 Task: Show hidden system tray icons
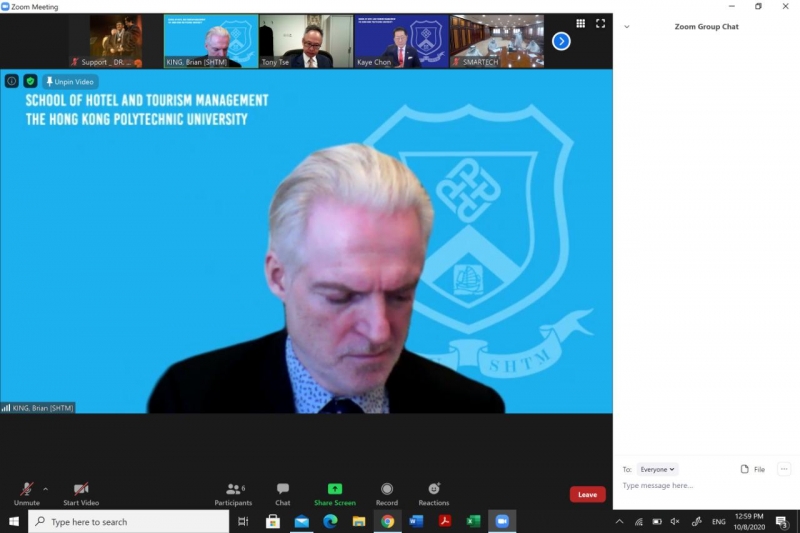pyautogui.click(x=619, y=521)
